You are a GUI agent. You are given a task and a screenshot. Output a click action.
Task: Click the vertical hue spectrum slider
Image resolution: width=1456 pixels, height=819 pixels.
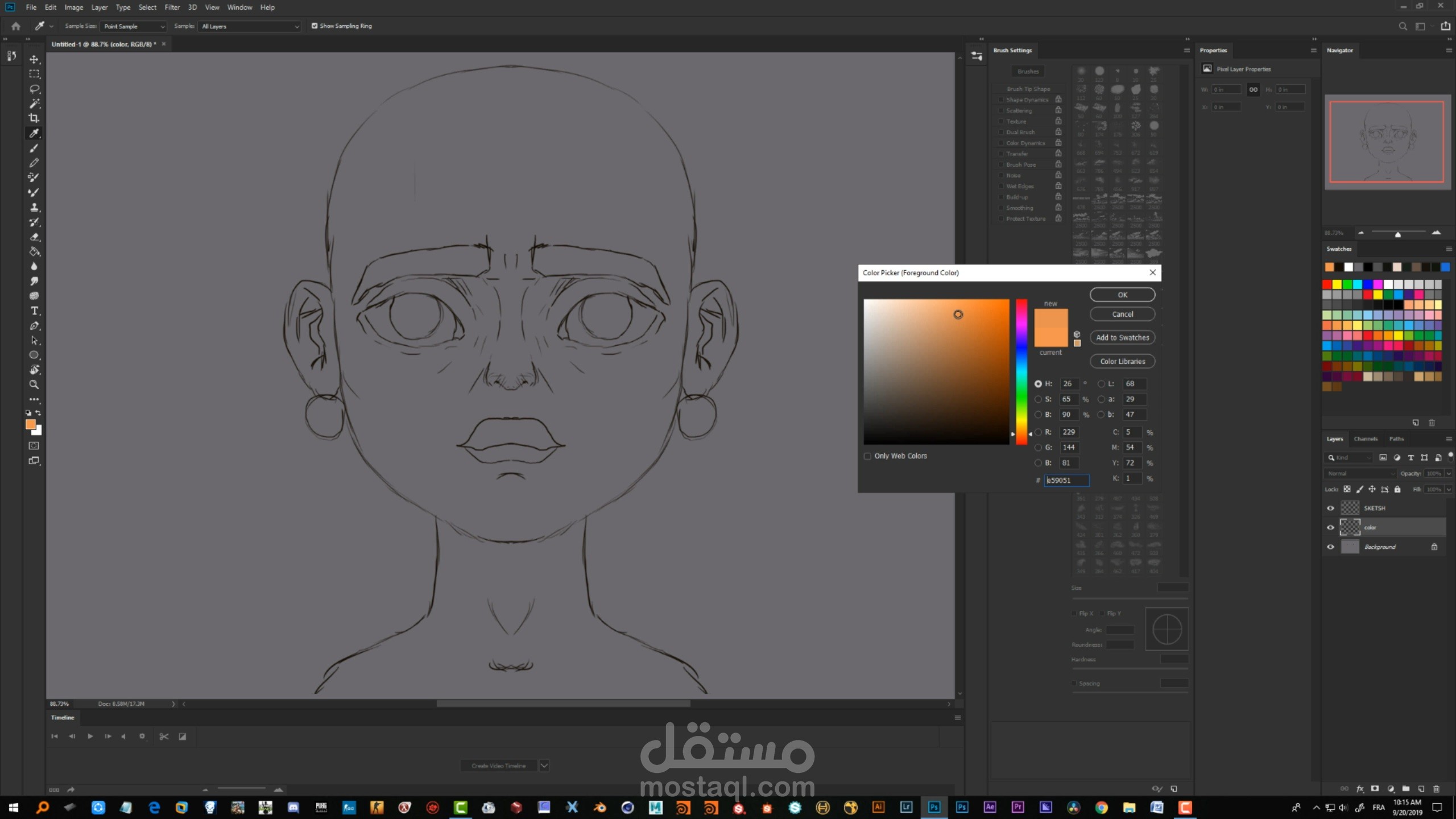pos(1021,371)
